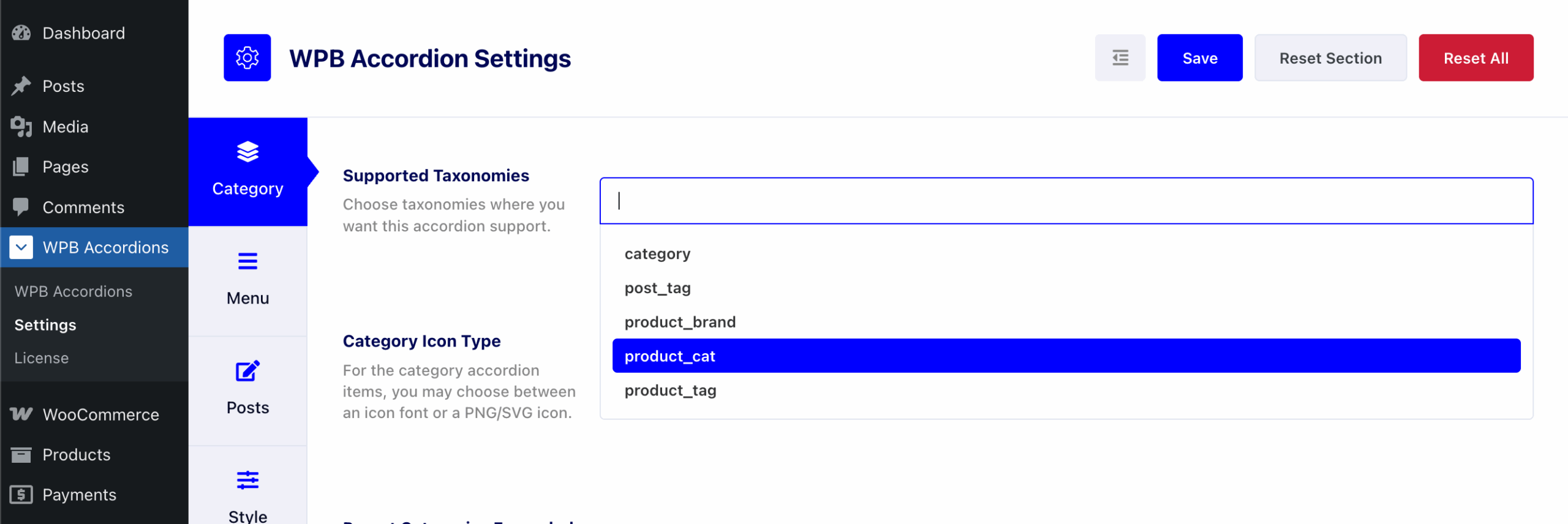This screenshot has height=524, width=1568.
Task: Choose post_tag in the taxonomy suggestions
Action: 657,288
